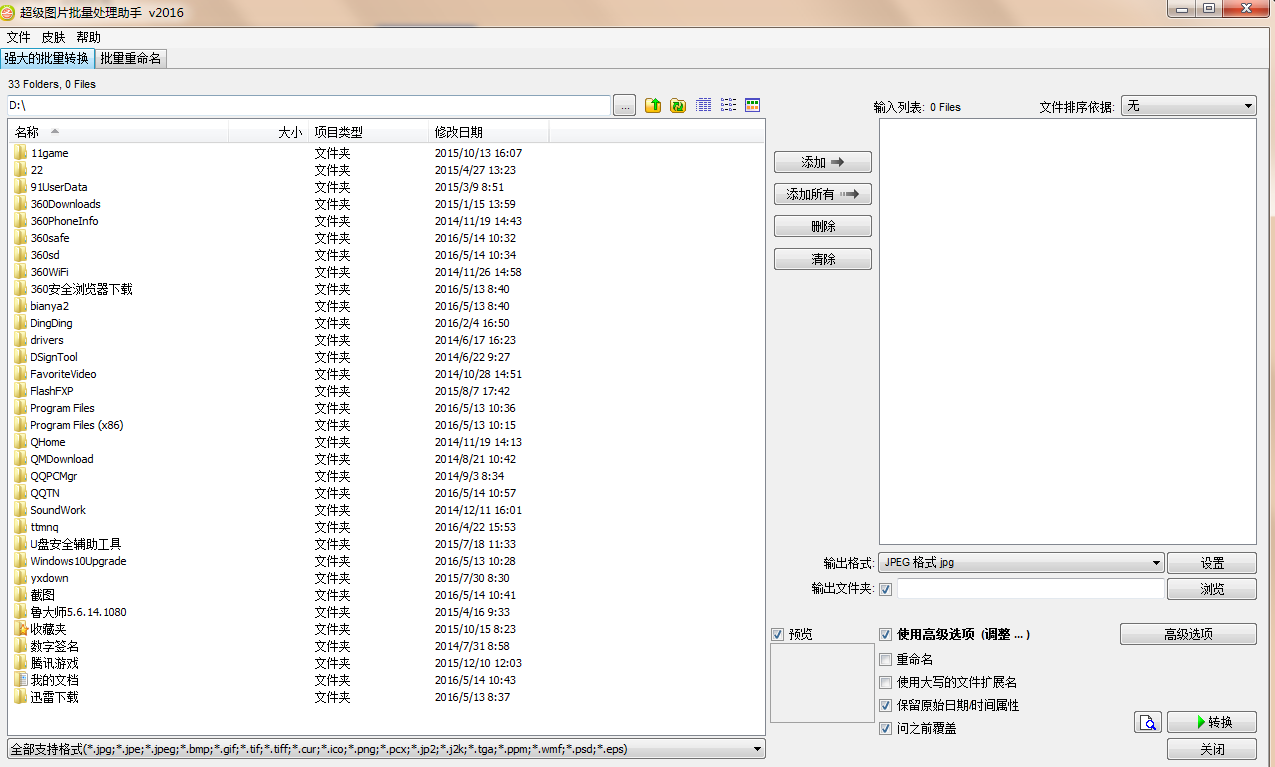Switch to details list view icon

click(704, 105)
